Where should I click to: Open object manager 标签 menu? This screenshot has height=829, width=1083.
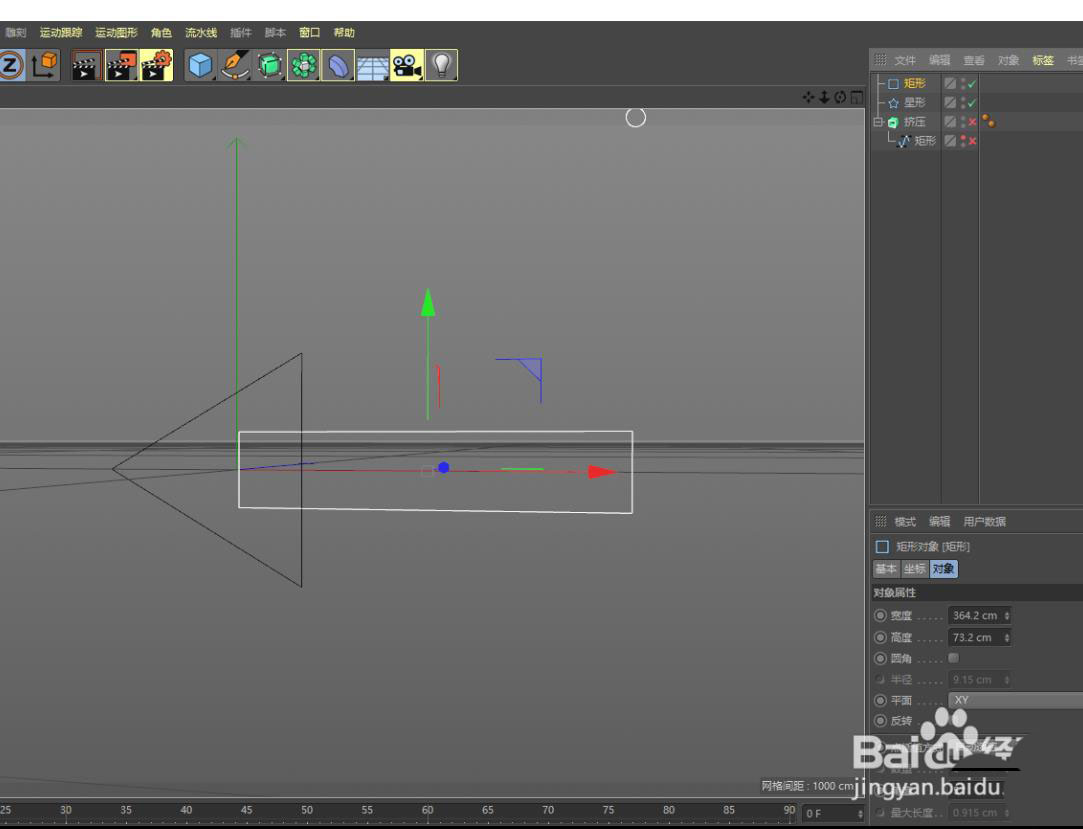1043,60
